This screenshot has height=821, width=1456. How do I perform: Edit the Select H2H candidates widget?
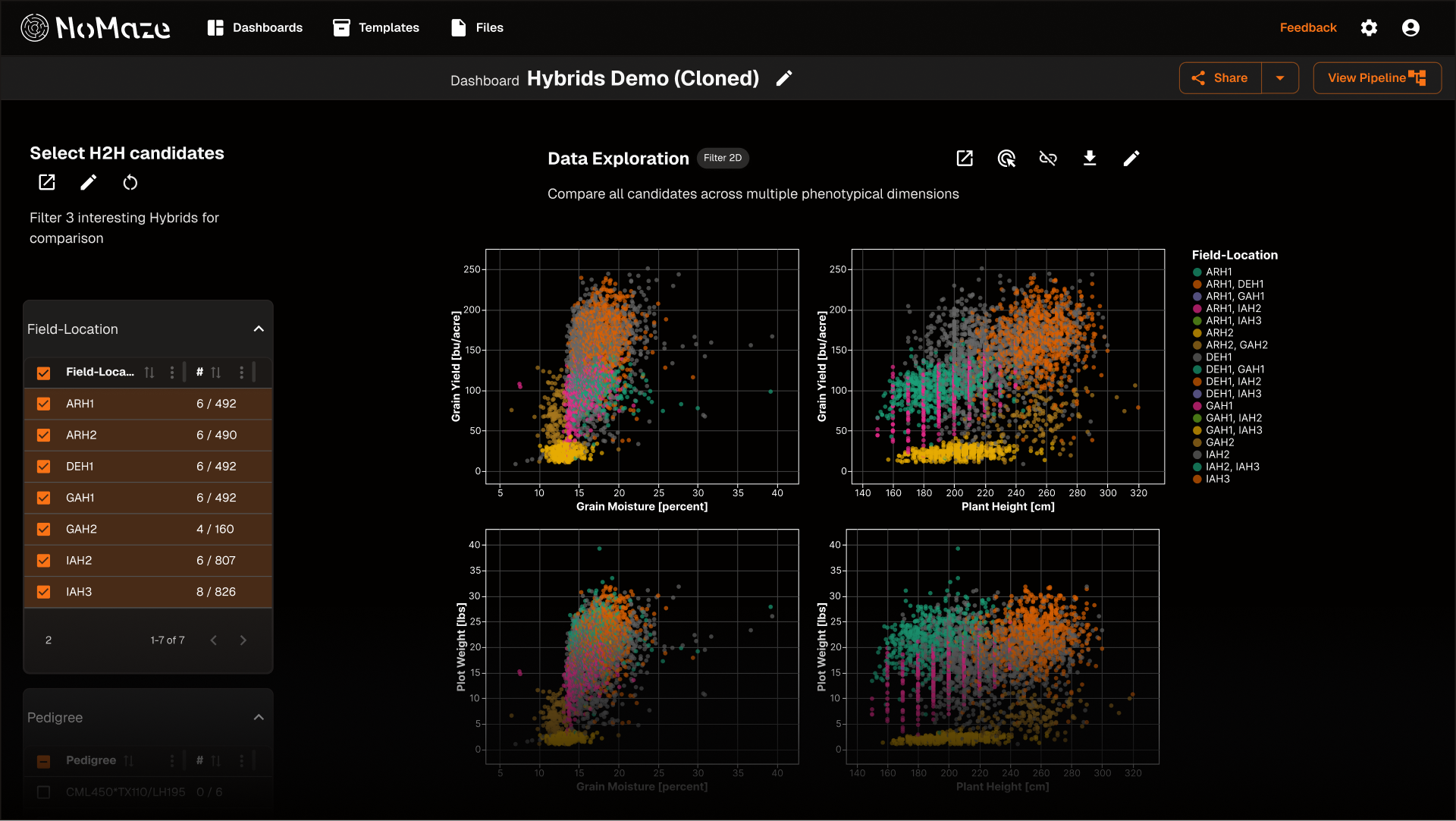[89, 182]
